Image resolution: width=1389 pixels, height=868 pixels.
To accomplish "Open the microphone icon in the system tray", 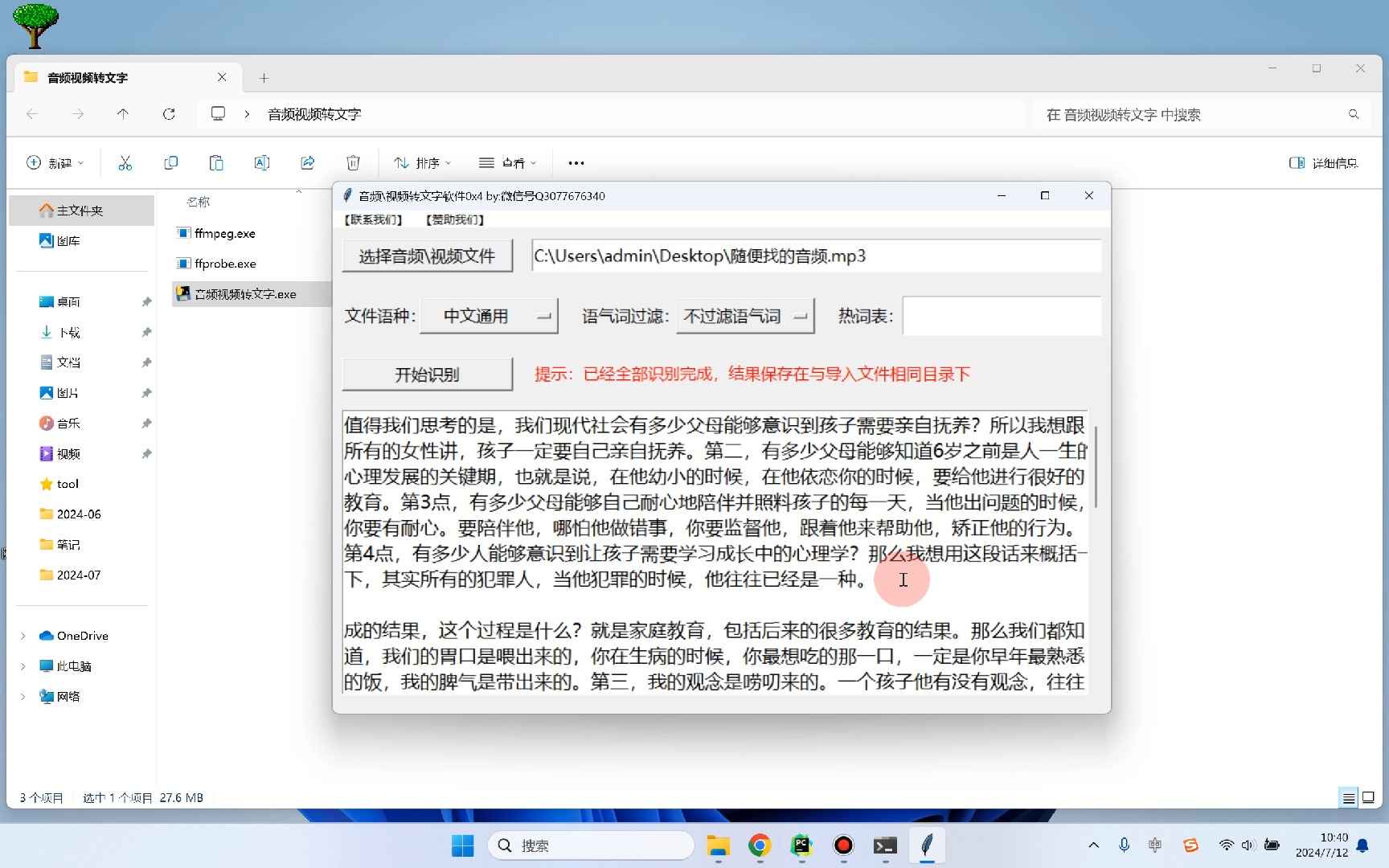I will (x=1124, y=845).
